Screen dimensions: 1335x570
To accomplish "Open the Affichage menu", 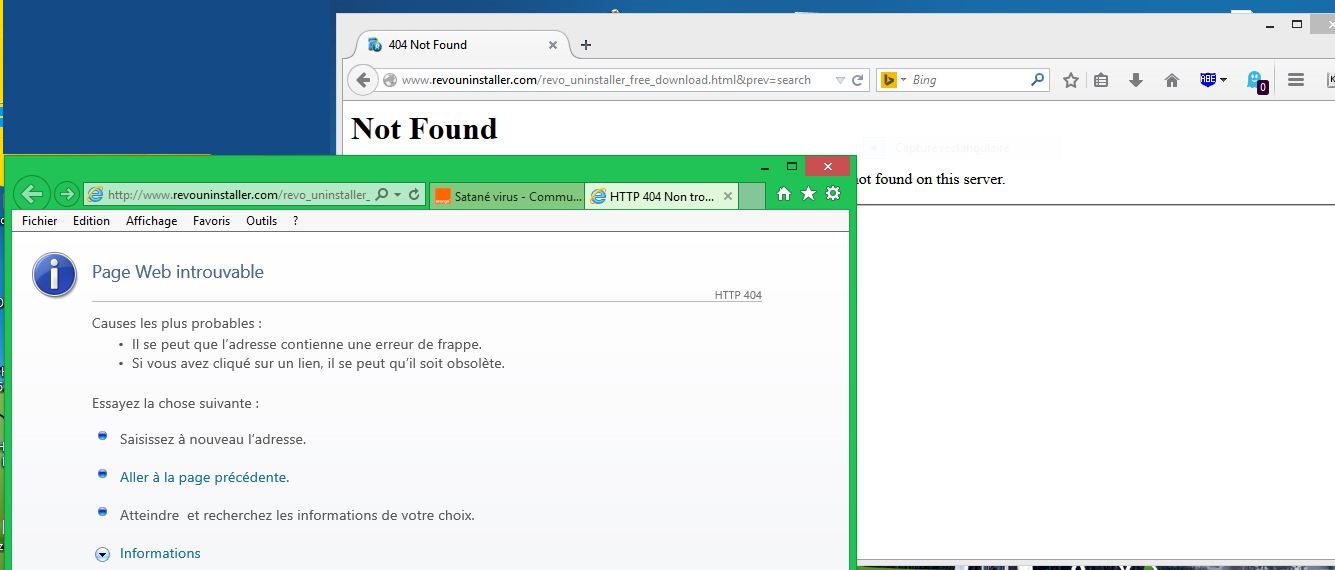I will pos(151,221).
